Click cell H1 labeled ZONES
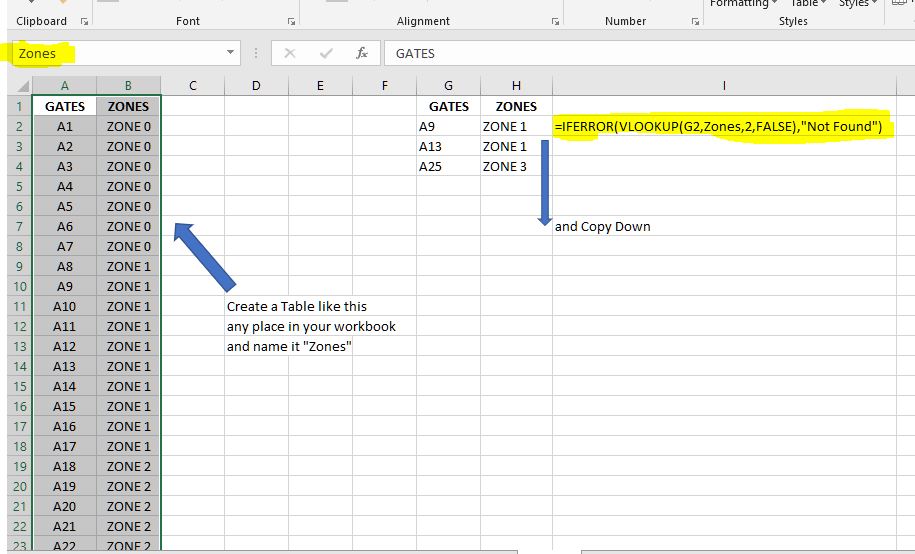The image size is (915, 554). (x=516, y=106)
